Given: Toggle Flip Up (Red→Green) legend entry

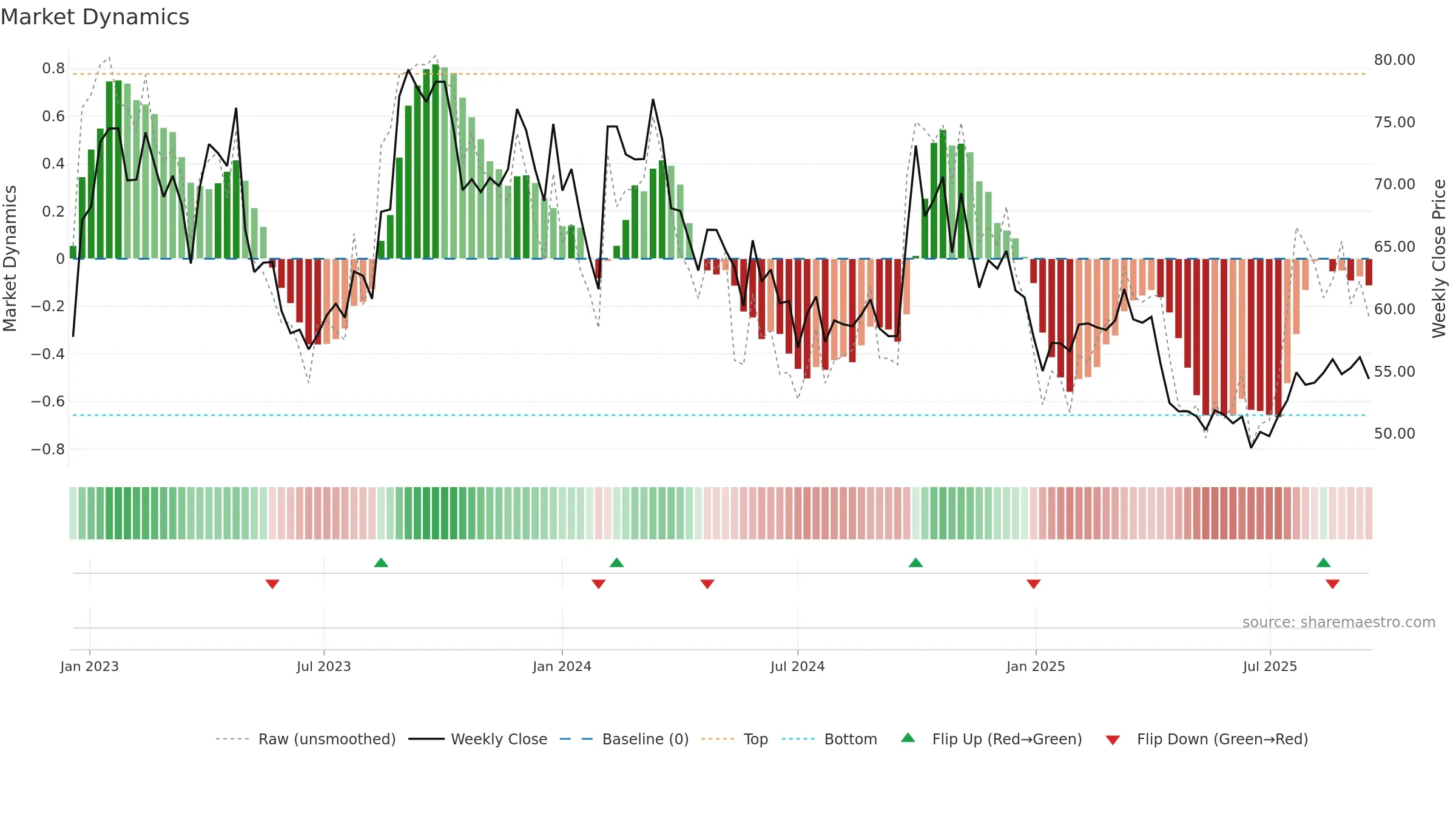Looking at the screenshot, I should 992,739.
